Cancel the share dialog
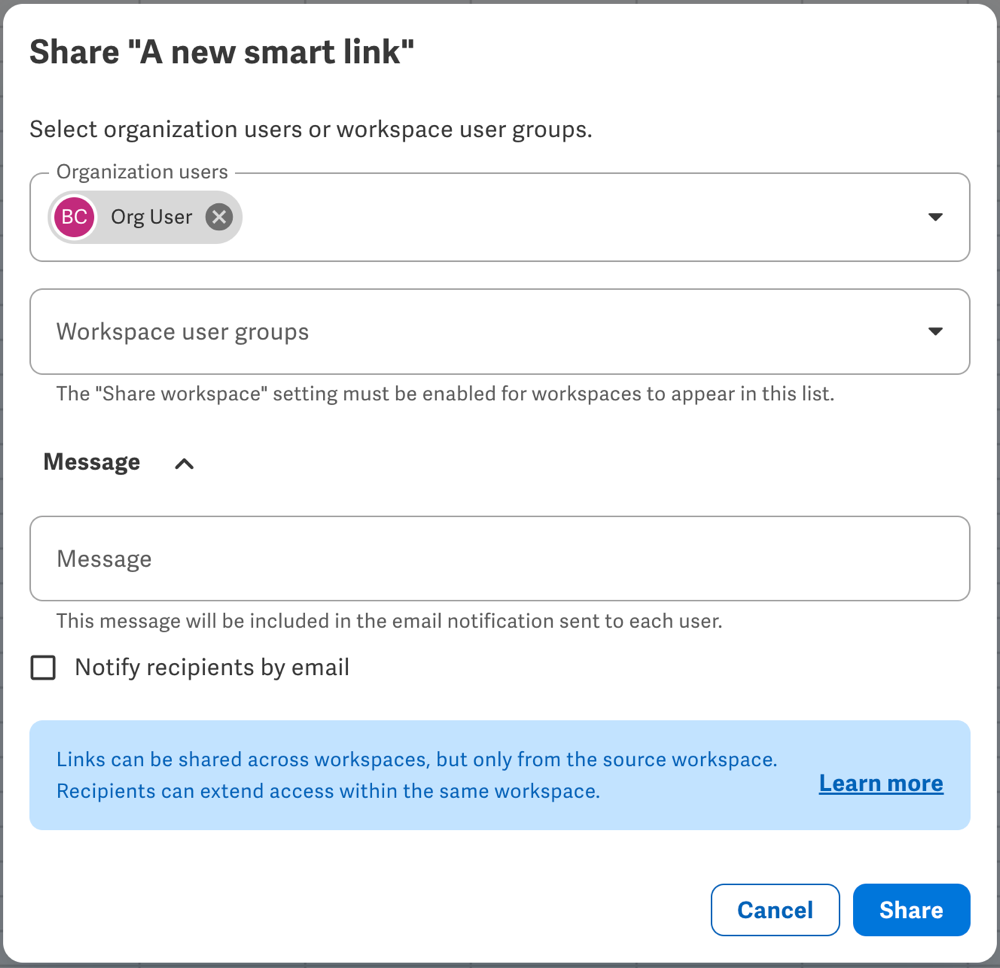The height and width of the screenshot is (968, 1000). click(x=775, y=910)
